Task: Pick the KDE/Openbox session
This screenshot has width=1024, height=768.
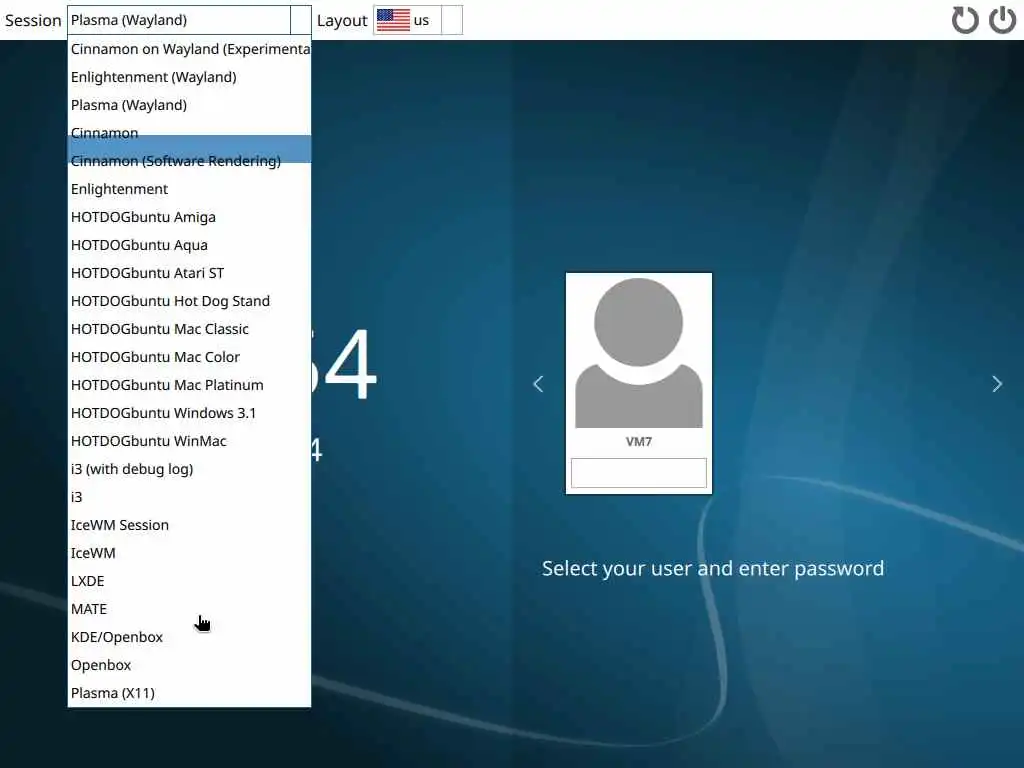Action: click(189, 638)
